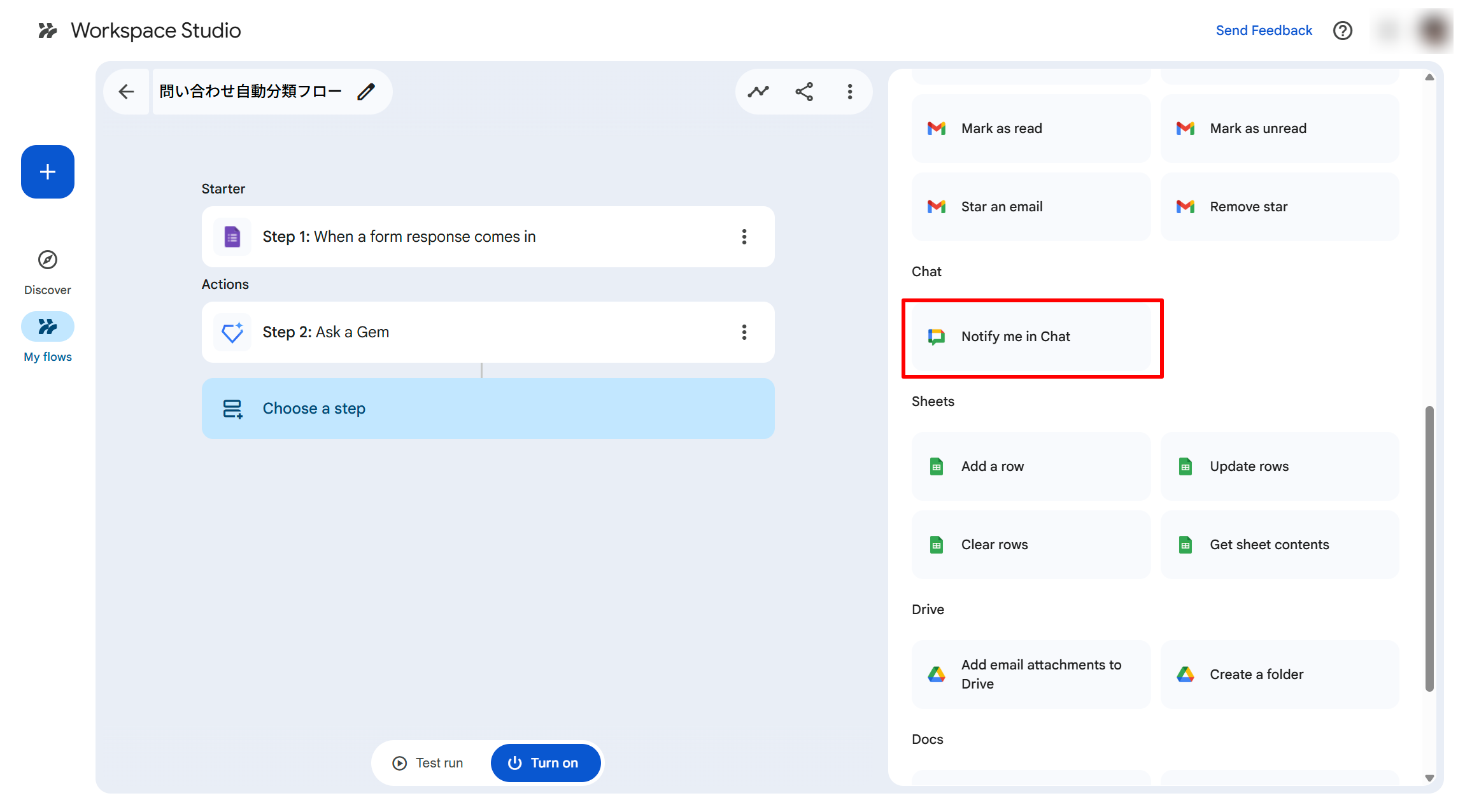The height and width of the screenshot is (812, 1465).
Task: Select the Star an email Gmail action
Action: (1031, 207)
